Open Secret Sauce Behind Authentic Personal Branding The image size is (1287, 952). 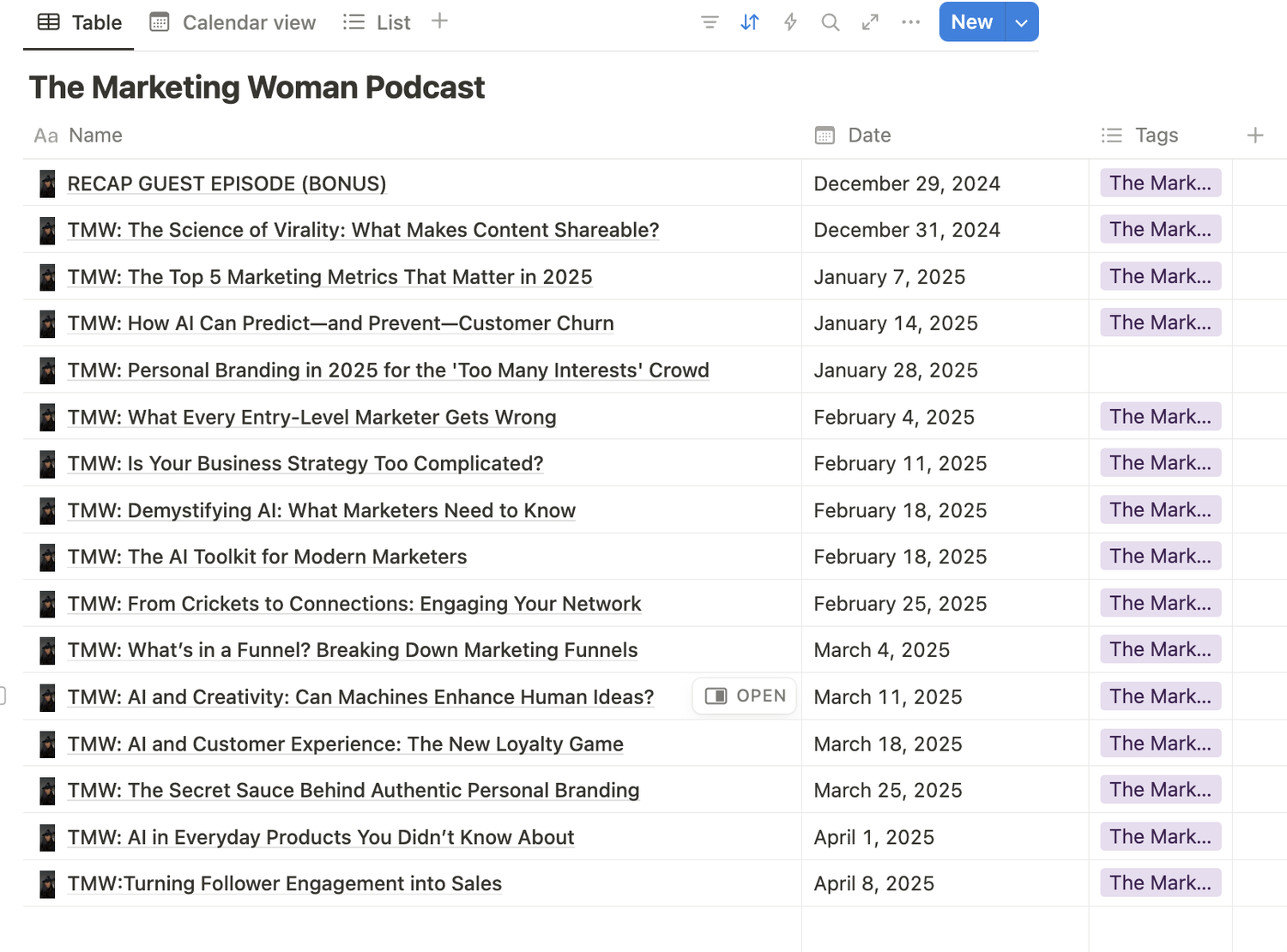pyautogui.click(x=353, y=791)
